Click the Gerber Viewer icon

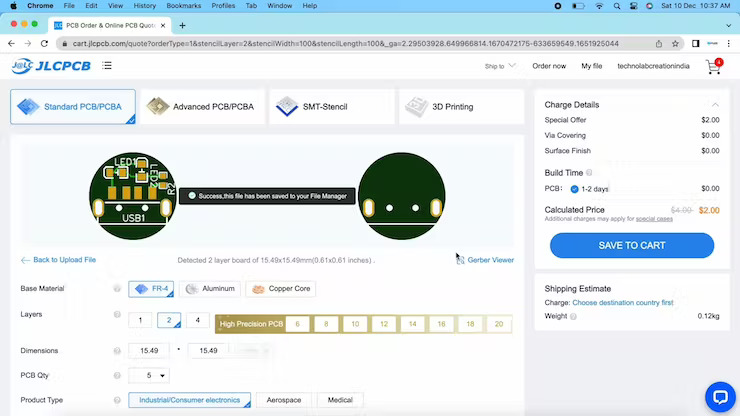tap(460, 260)
